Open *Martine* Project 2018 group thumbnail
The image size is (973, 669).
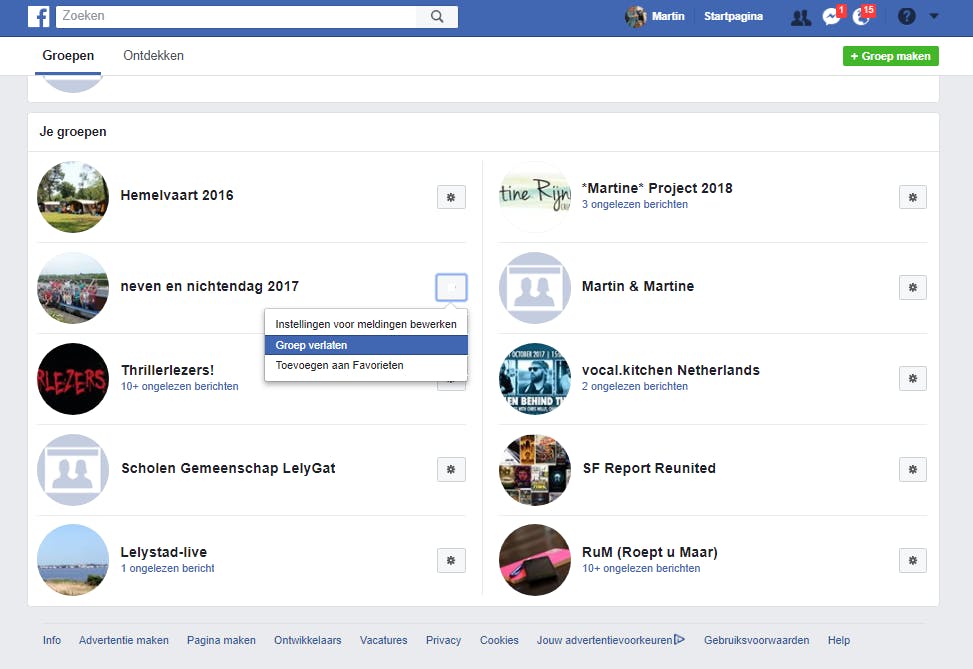click(x=535, y=197)
